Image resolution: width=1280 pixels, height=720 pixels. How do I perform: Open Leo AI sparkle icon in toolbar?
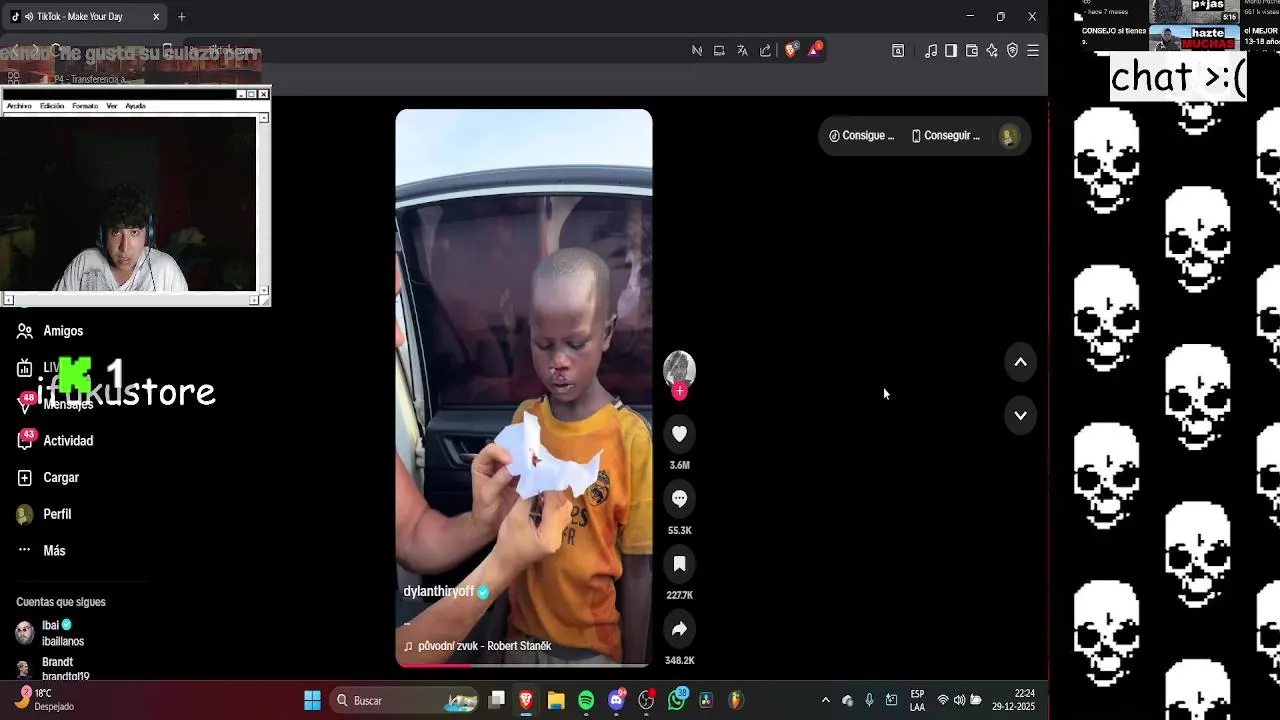[x=992, y=51]
